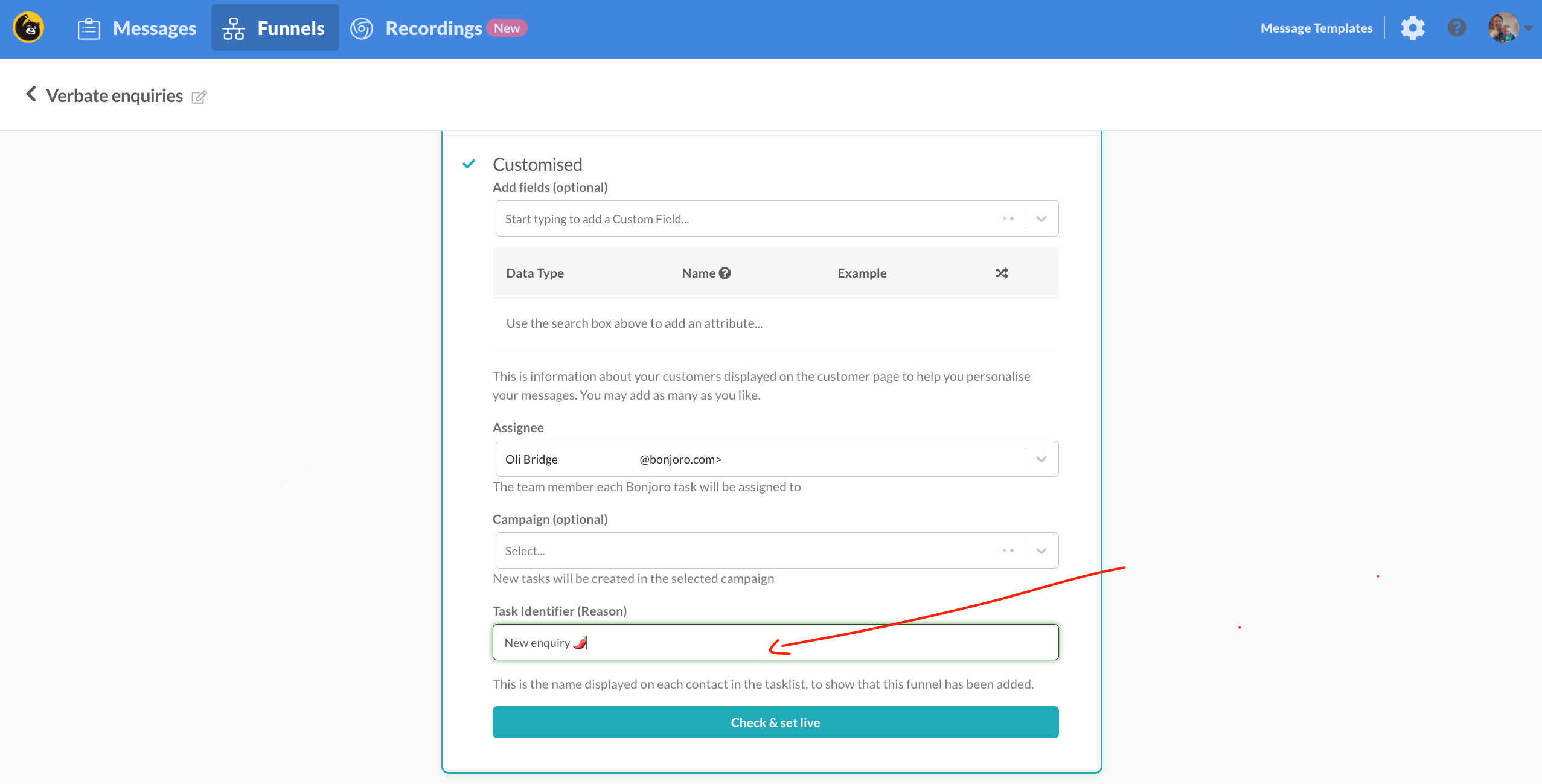
Task: Go back using the left chevron arrow
Action: (31, 94)
